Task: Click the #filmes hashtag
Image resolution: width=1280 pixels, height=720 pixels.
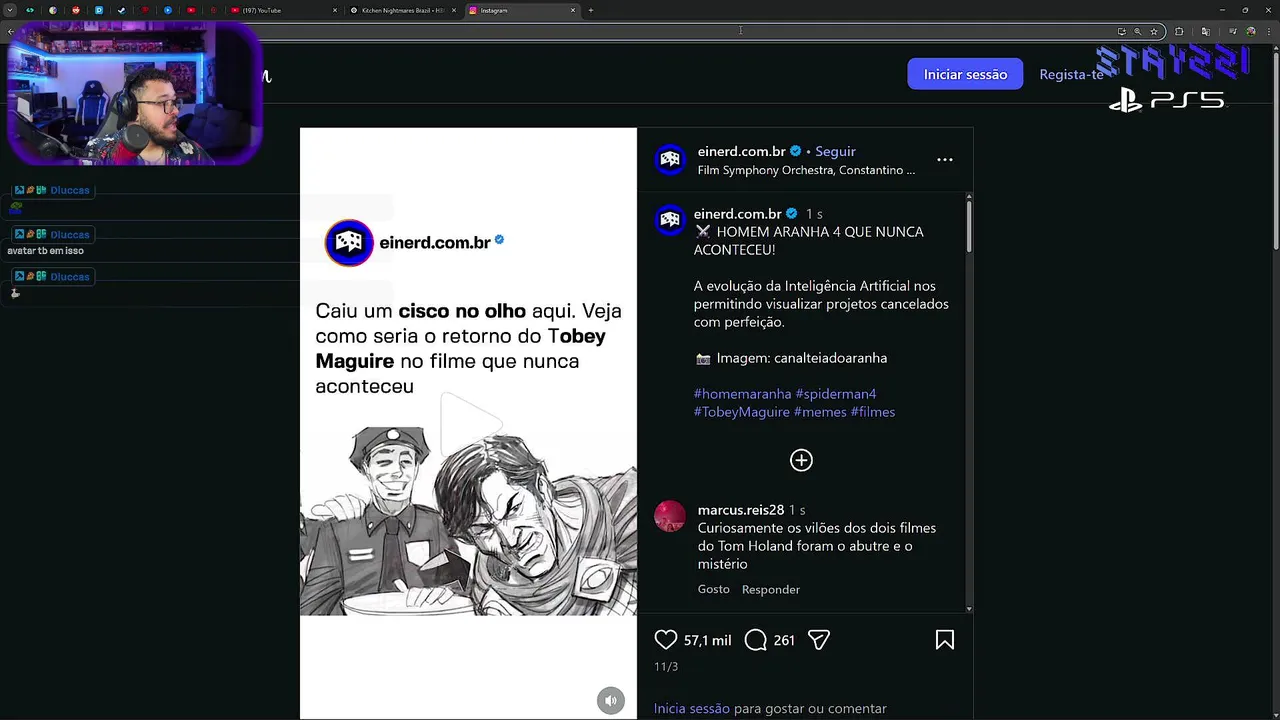Action: (x=873, y=412)
